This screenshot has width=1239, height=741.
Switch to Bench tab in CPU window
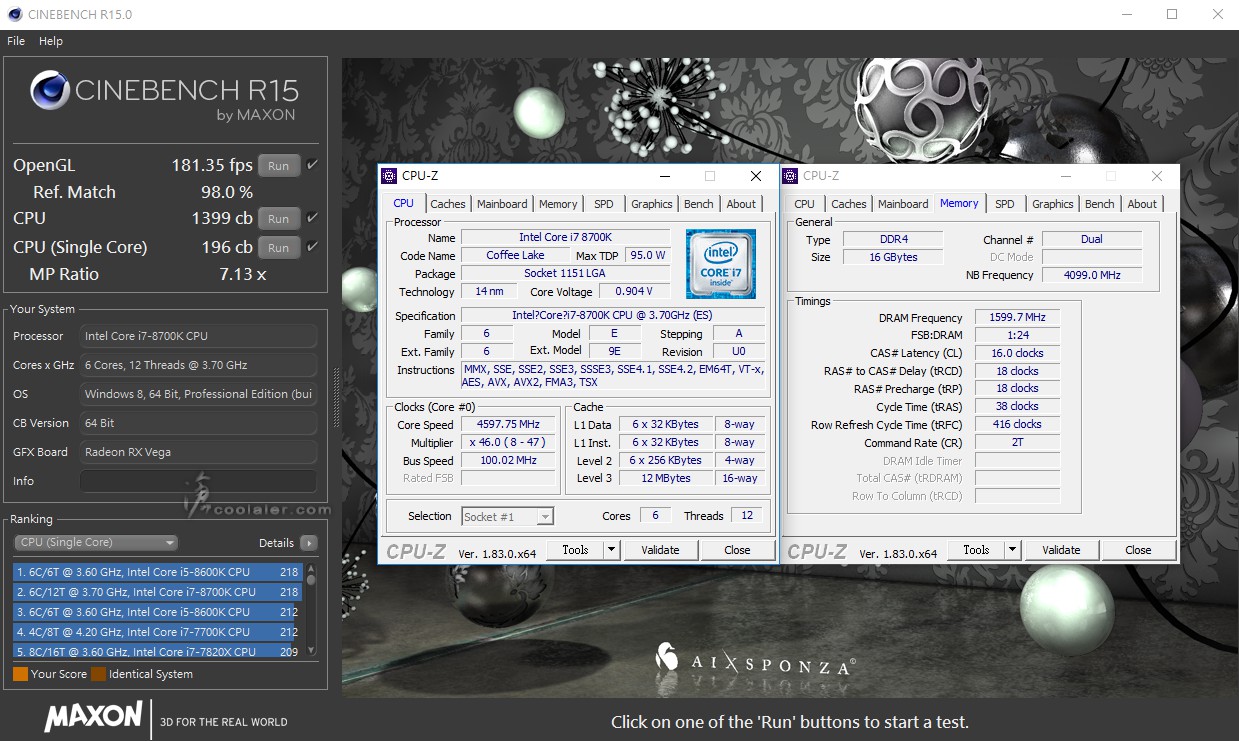699,204
